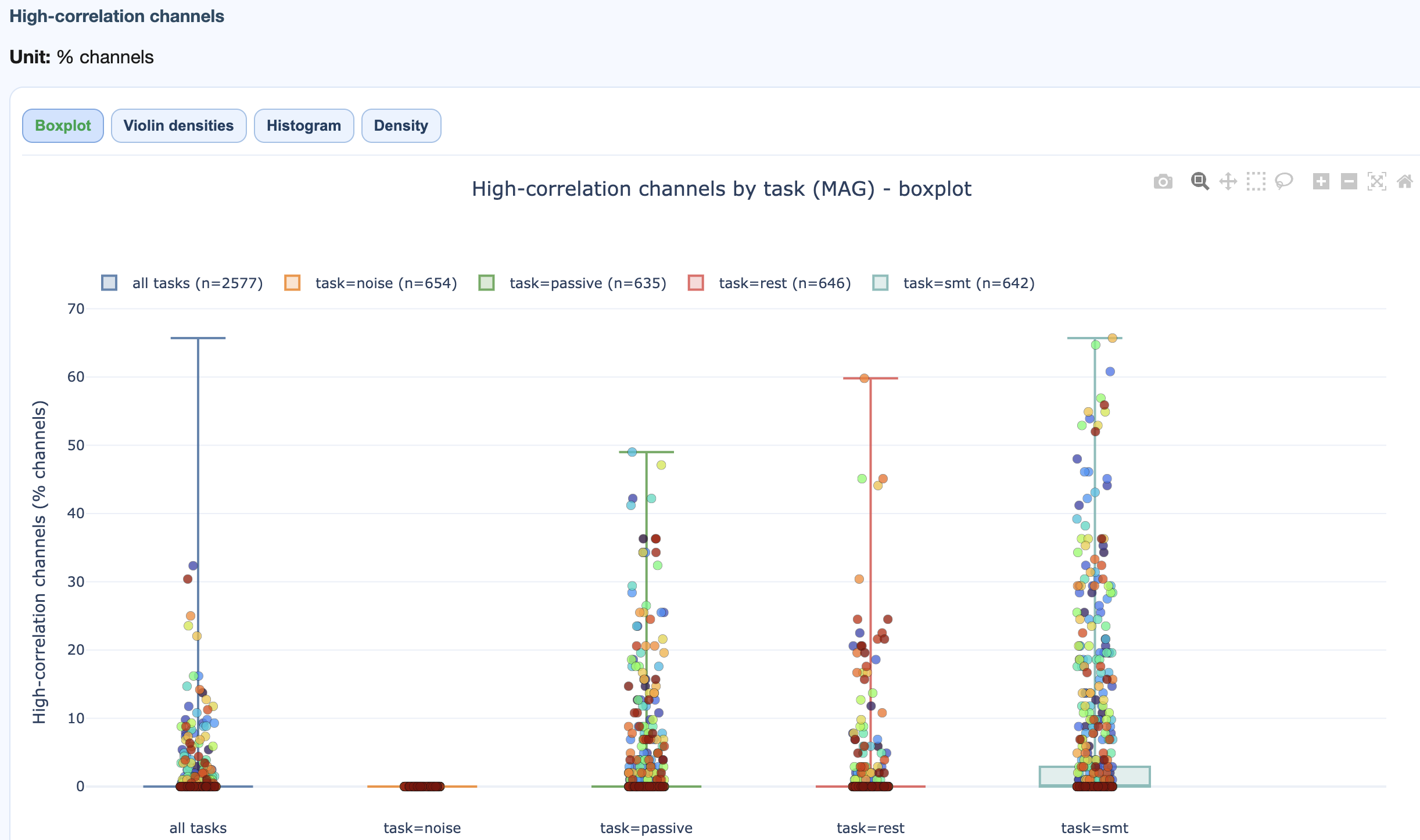Choose the Lasso Select tool

pyautogui.click(x=1283, y=182)
